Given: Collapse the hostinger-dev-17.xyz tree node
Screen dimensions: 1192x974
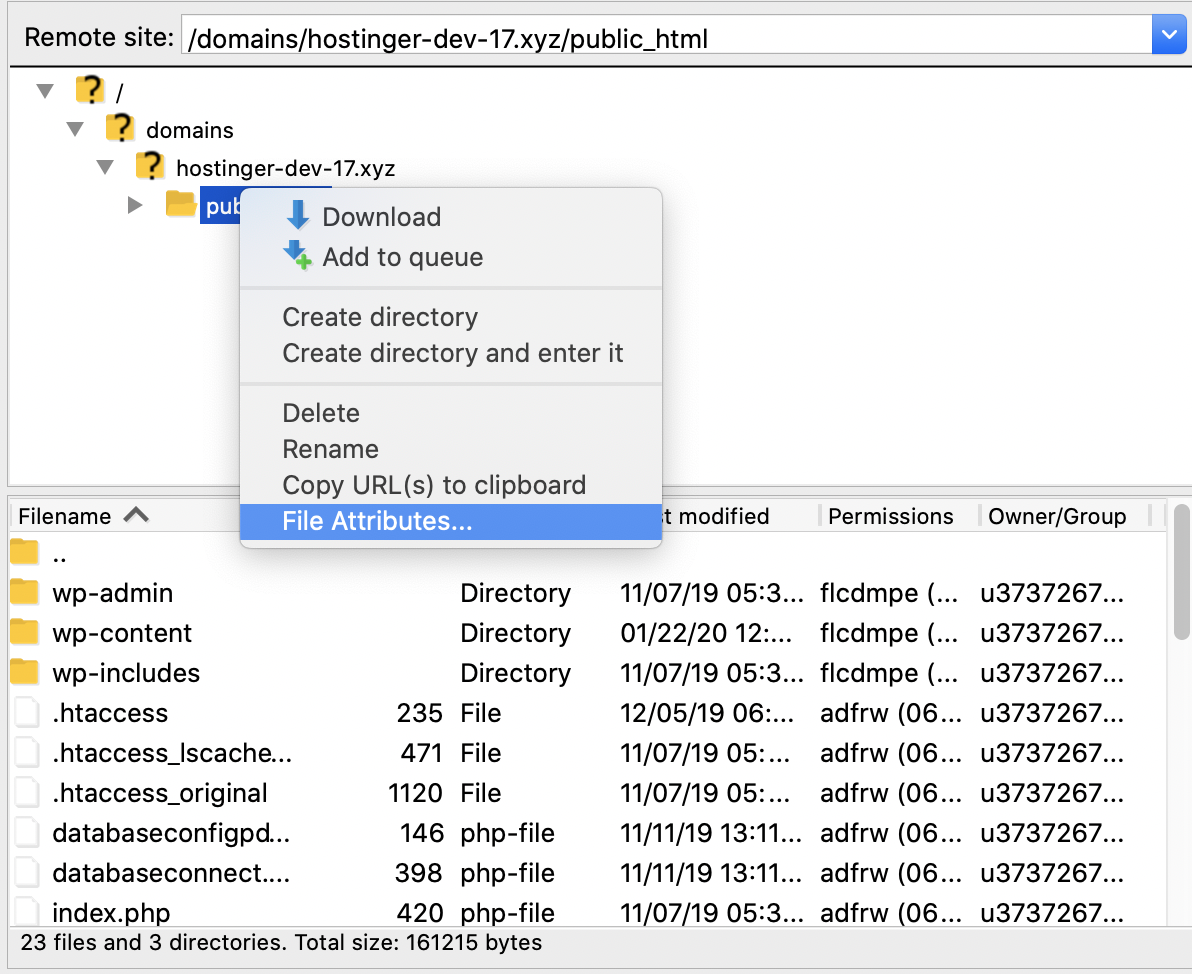Looking at the screenshot, I should coord(106,167).
